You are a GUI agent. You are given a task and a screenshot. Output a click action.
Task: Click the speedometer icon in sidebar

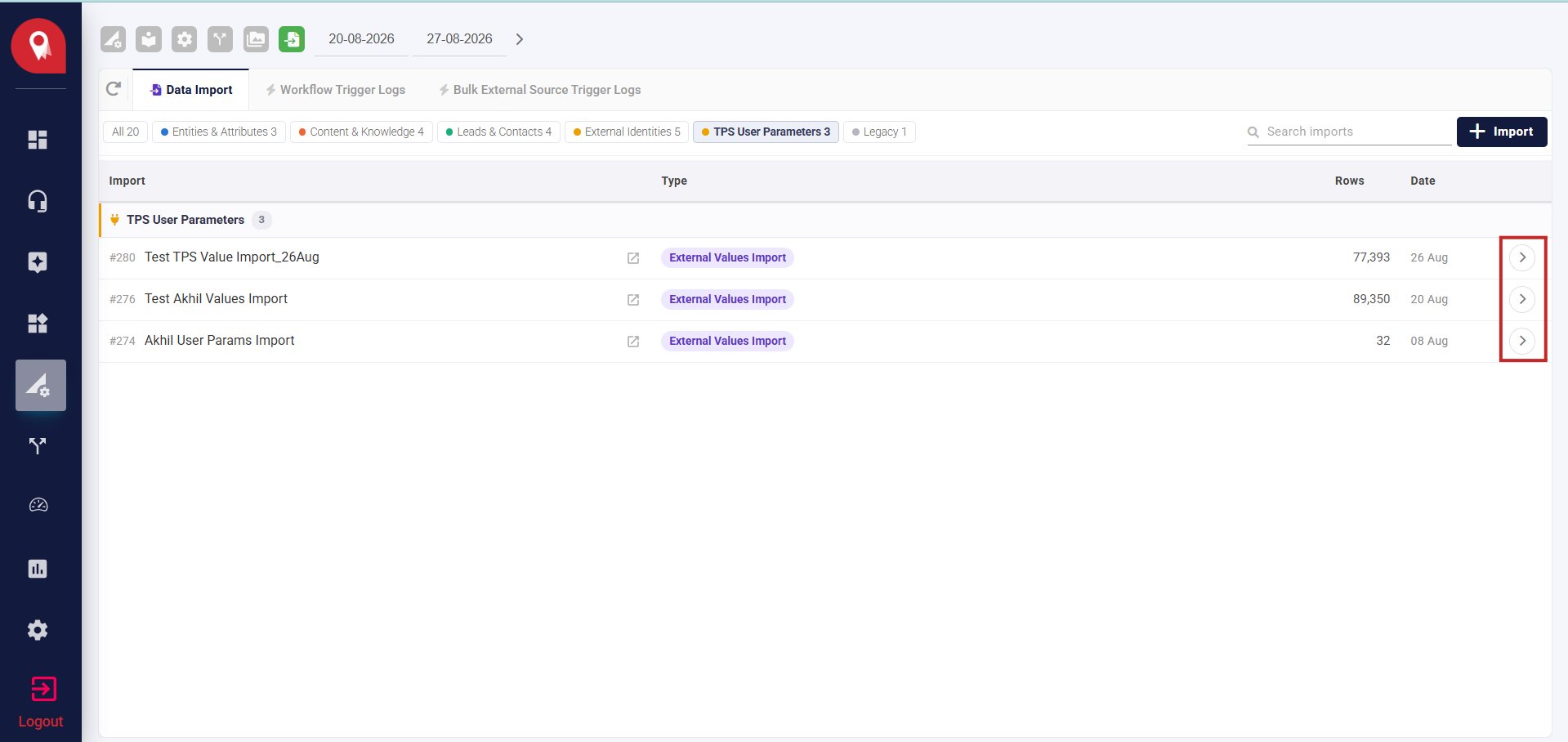(38, 505)
